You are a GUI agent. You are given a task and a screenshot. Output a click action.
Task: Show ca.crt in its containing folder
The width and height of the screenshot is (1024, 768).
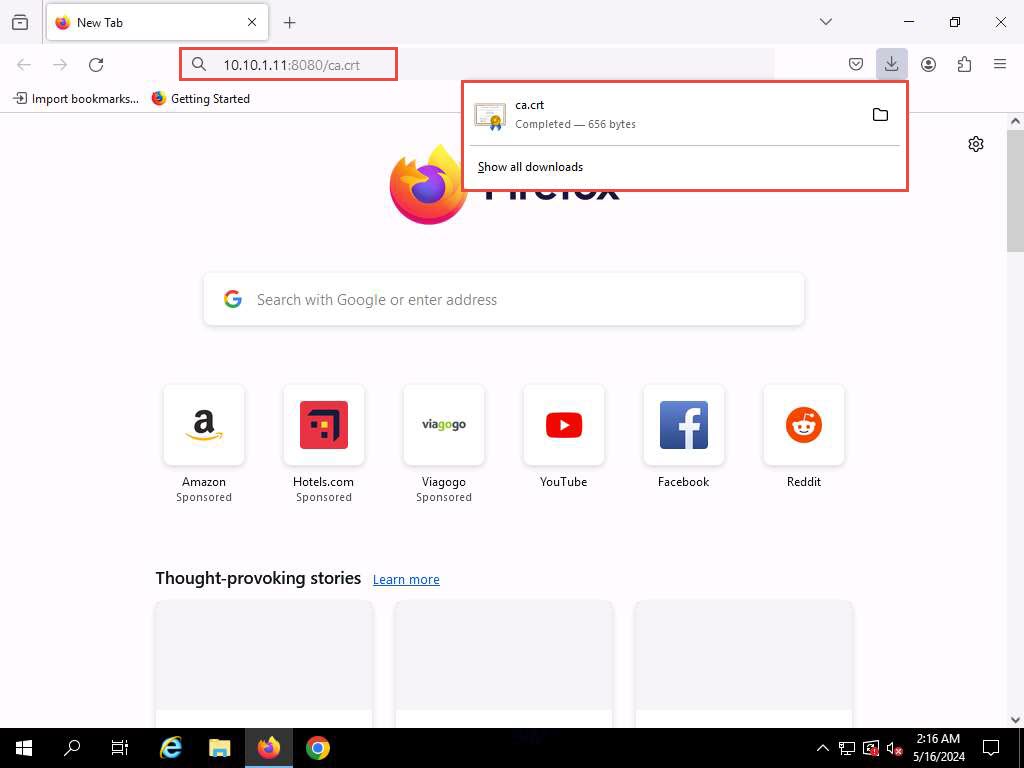pyautogui.click(x=880, y=115)
